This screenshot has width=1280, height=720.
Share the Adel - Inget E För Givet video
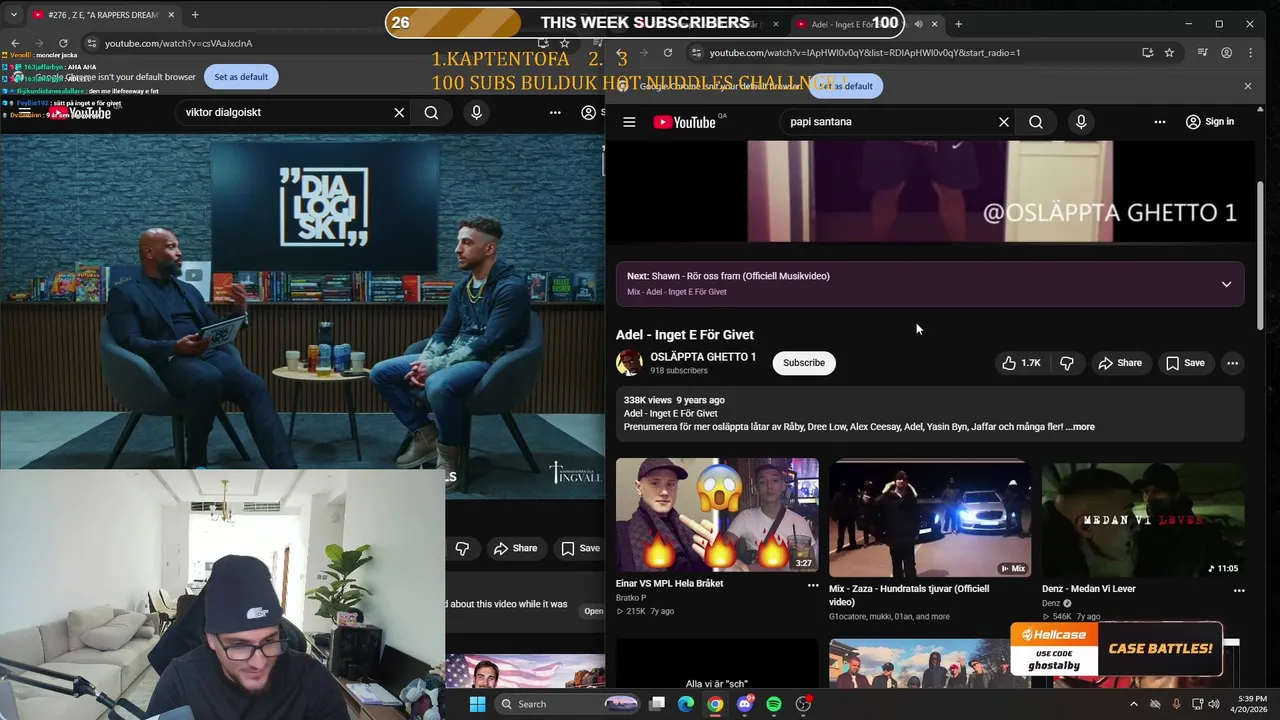(1119, 363)
